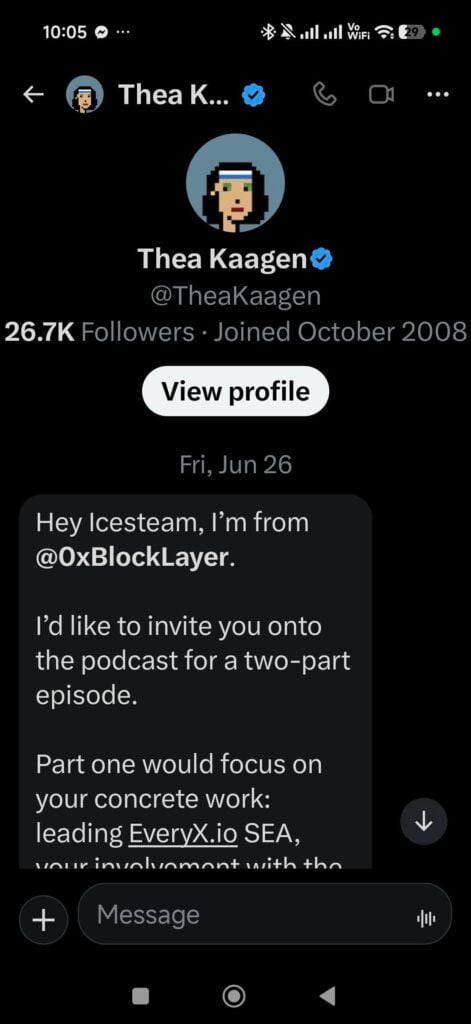Open the large pixel-art profile picture

[x=235, y=184]
